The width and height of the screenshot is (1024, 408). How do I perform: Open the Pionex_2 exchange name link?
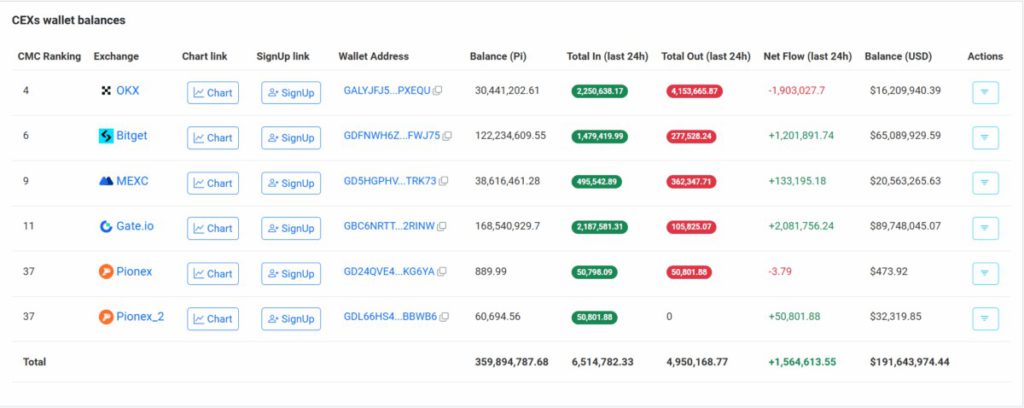point(140,317)
